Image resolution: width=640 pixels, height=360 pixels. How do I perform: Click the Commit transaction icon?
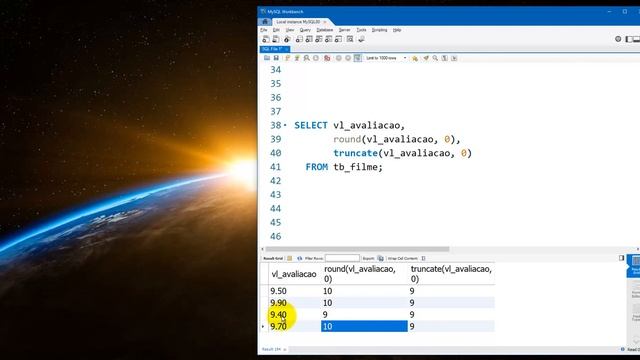pos(338,58)
